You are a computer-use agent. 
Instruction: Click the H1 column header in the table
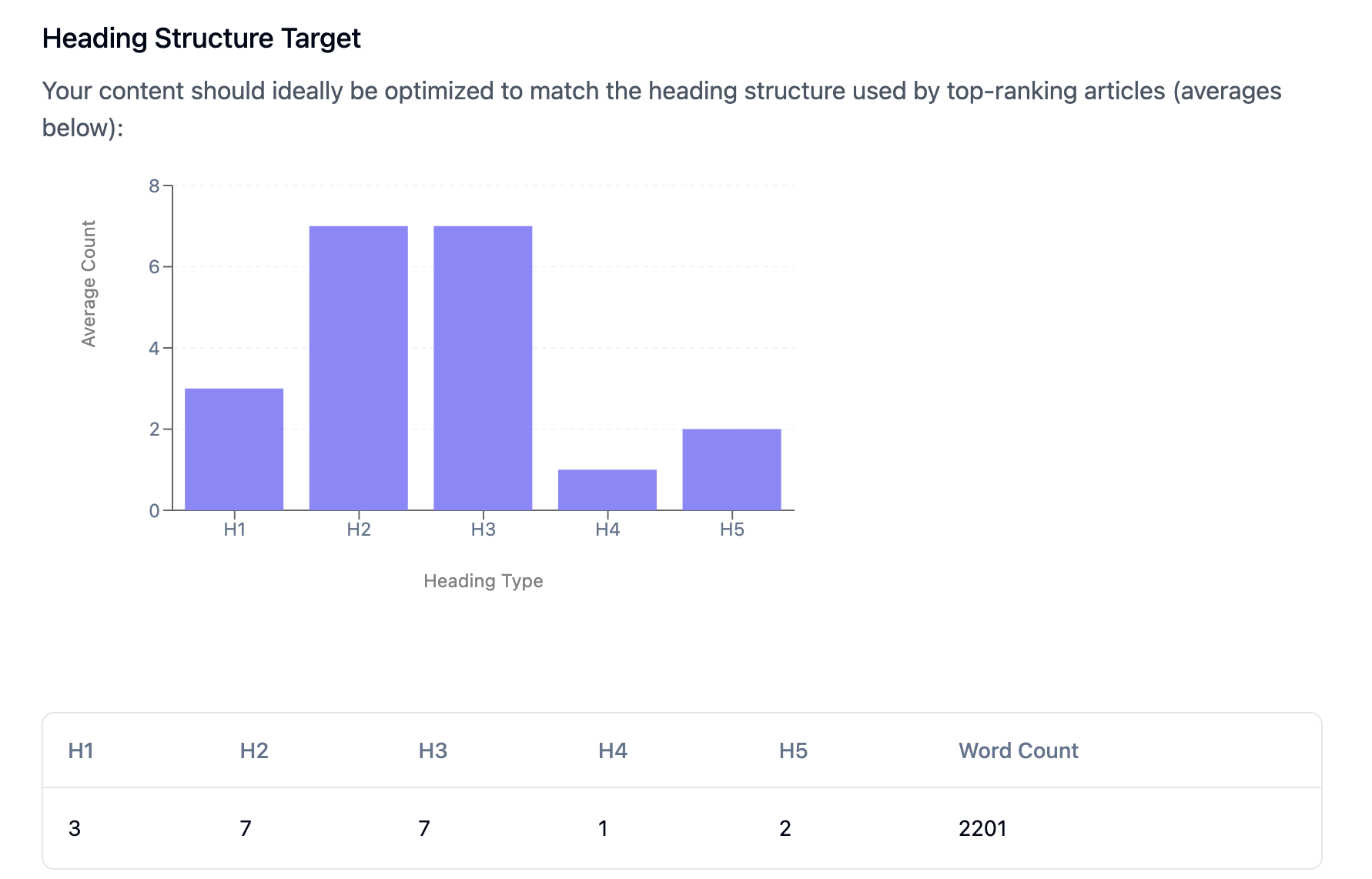click(81, 750)
